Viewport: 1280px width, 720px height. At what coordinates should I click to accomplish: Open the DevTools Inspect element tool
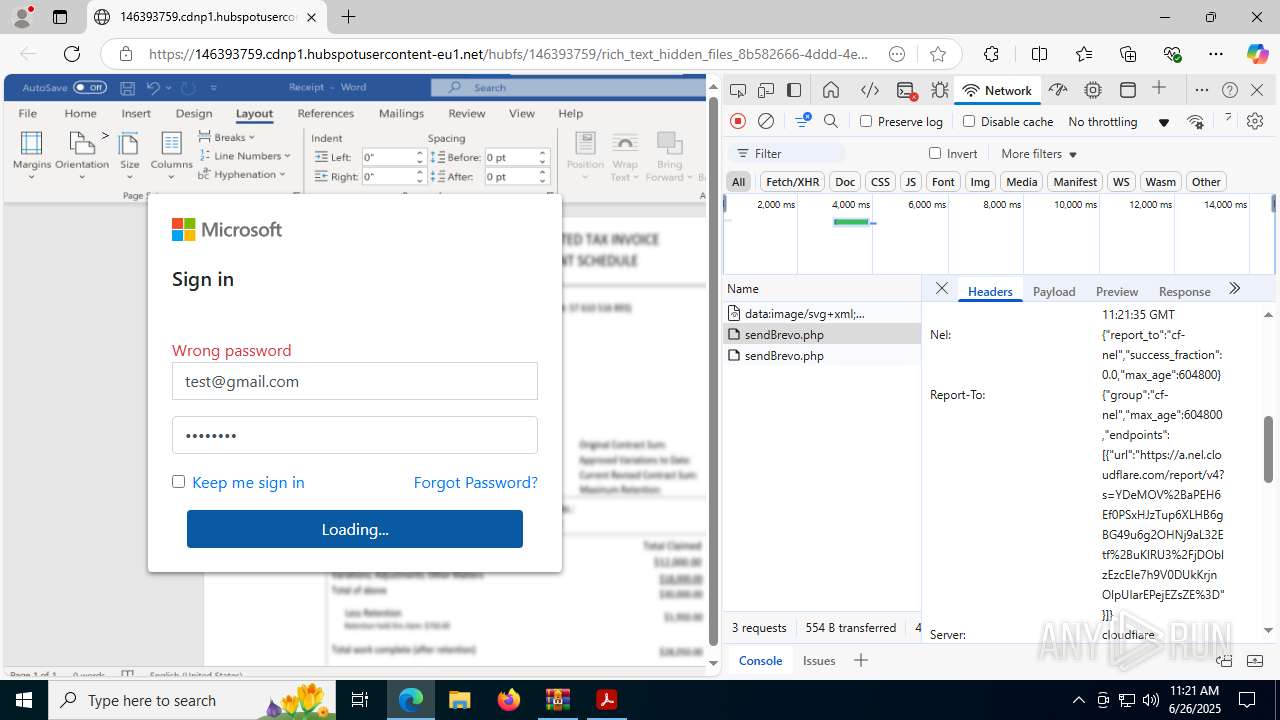click(x=737, y=90)
